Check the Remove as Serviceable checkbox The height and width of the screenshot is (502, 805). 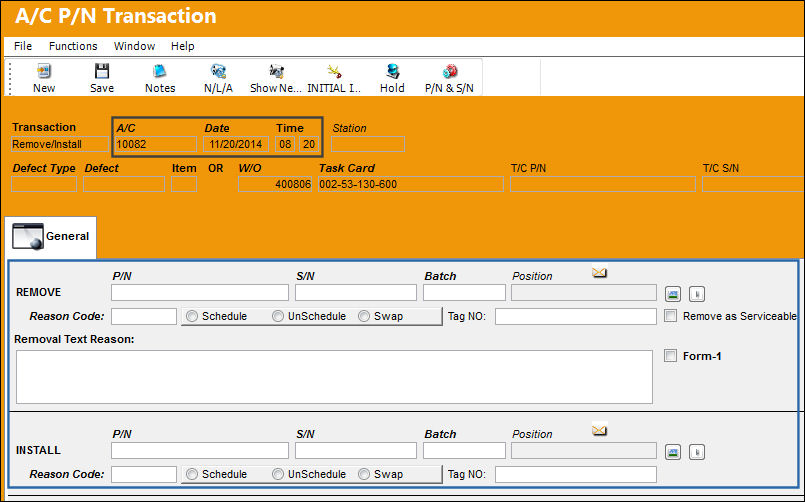click(670, 316)
